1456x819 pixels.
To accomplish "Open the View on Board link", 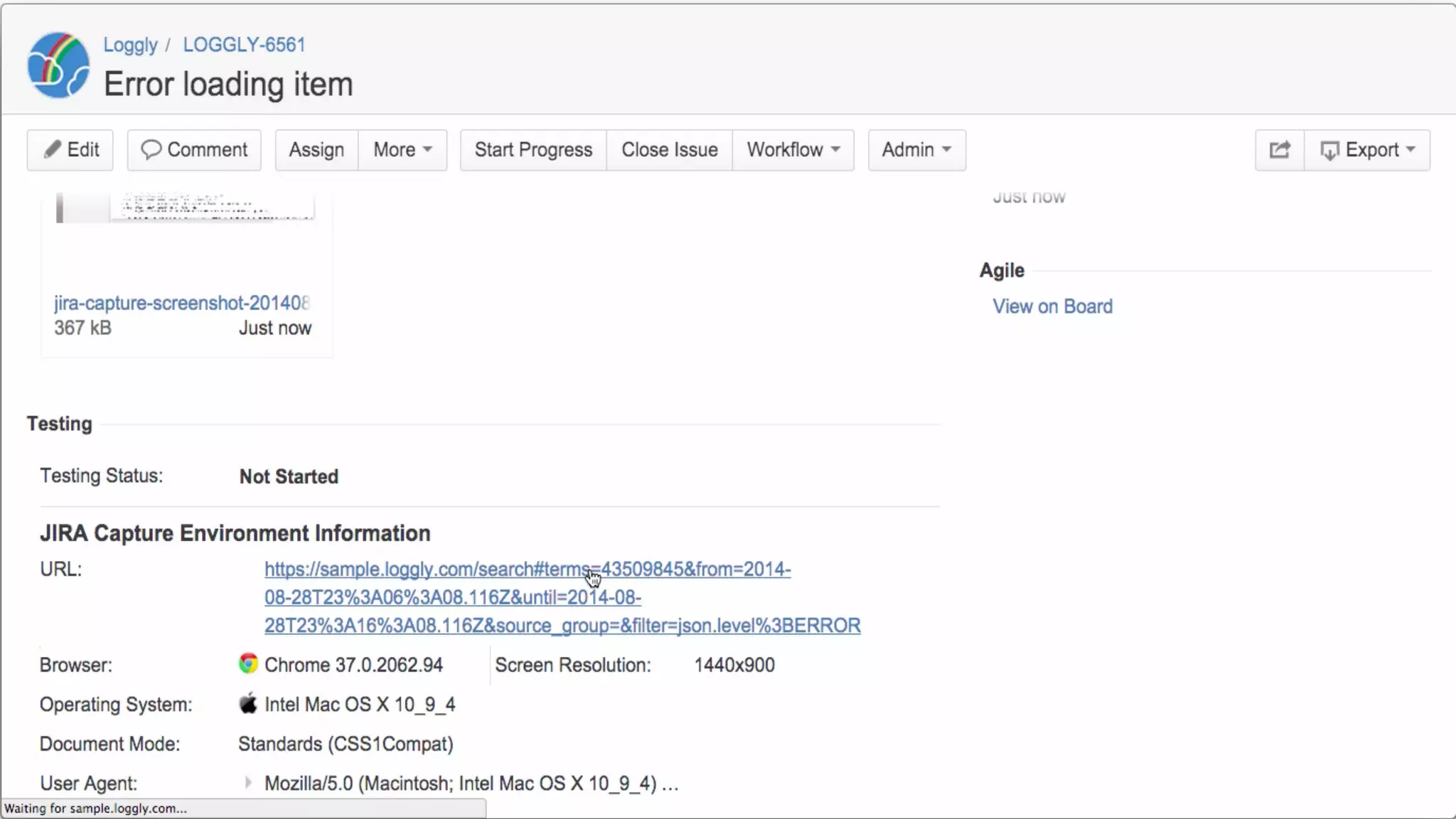I will [x=1052, y=306].
